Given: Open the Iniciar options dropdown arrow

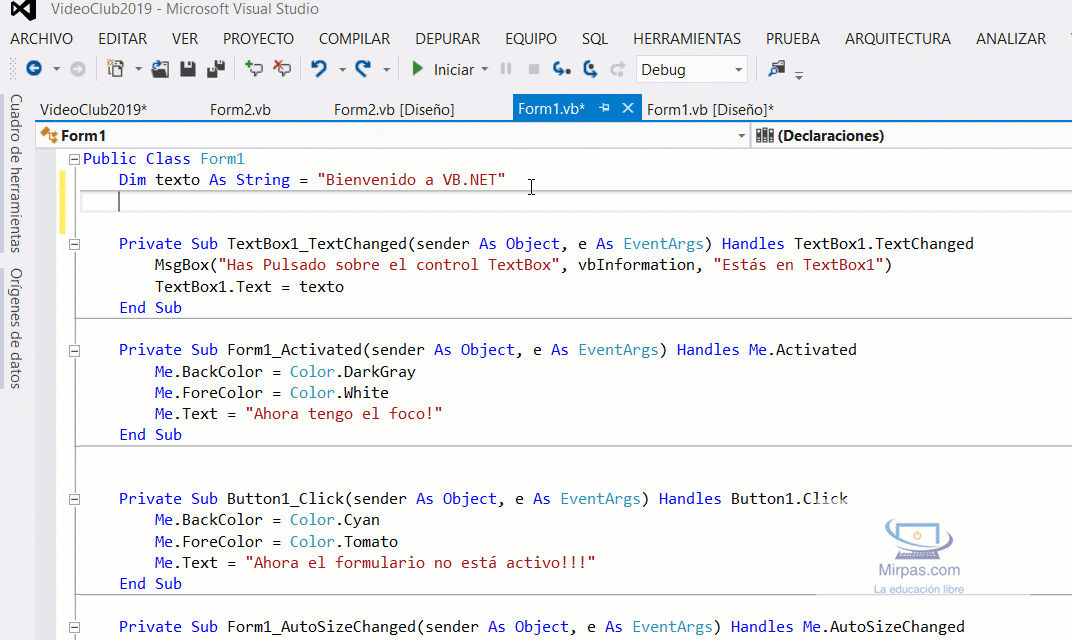Looking at the screenshot, I should pyautogui.click(x=485, y=69).
